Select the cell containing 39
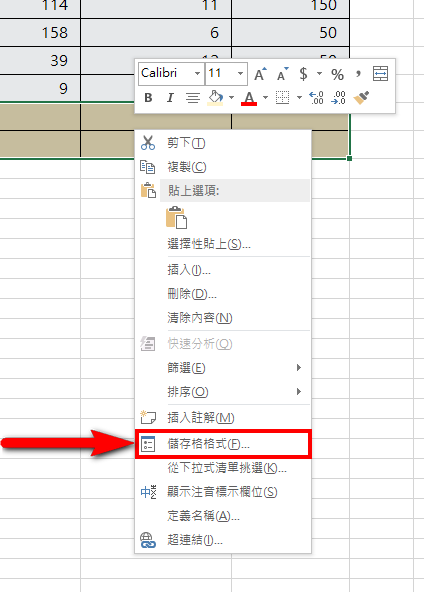Screen dimensions: 424x592 [40, 61]
